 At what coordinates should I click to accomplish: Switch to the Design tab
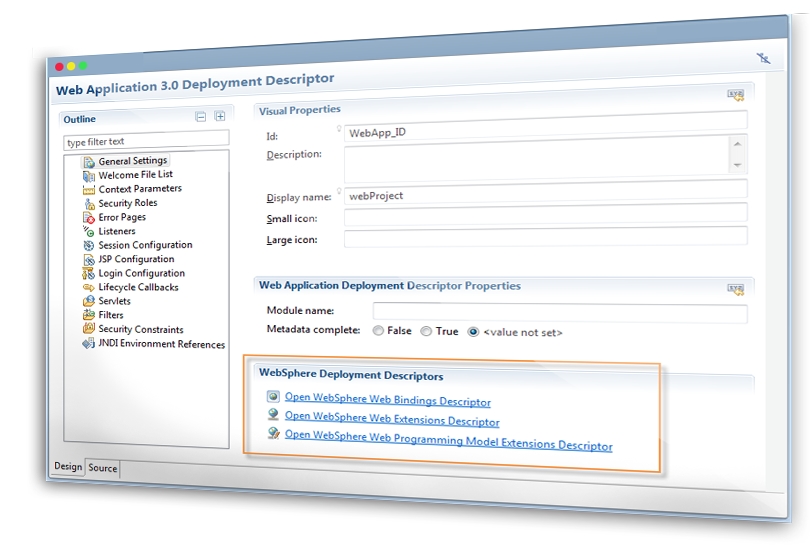pos(68,466)
